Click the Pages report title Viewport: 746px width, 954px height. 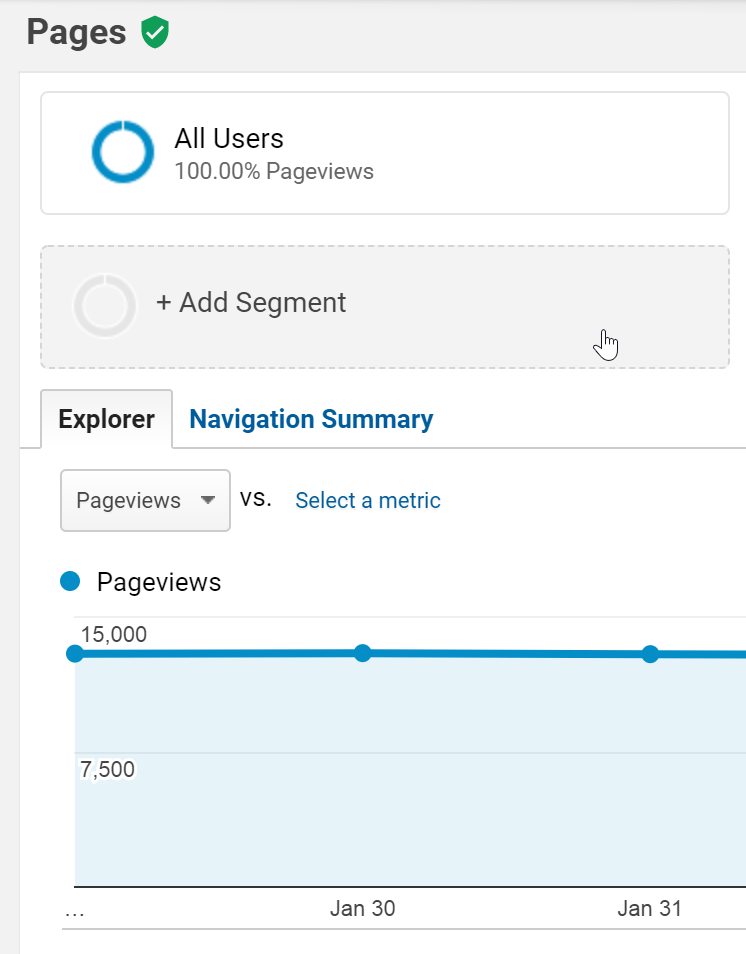pos(76,32)
